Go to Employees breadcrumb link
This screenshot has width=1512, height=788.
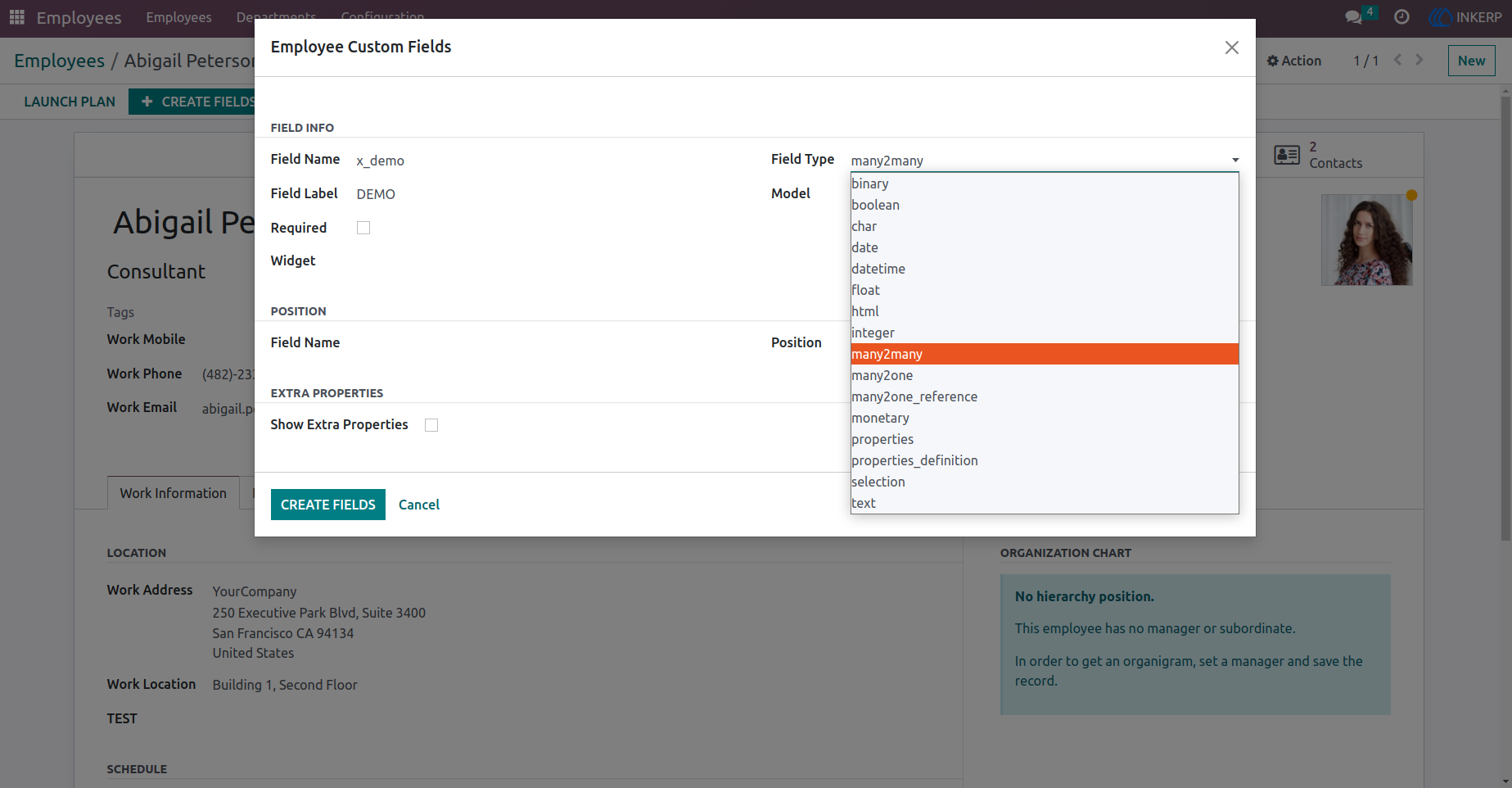pyautogui.click(x=59, y=61)
